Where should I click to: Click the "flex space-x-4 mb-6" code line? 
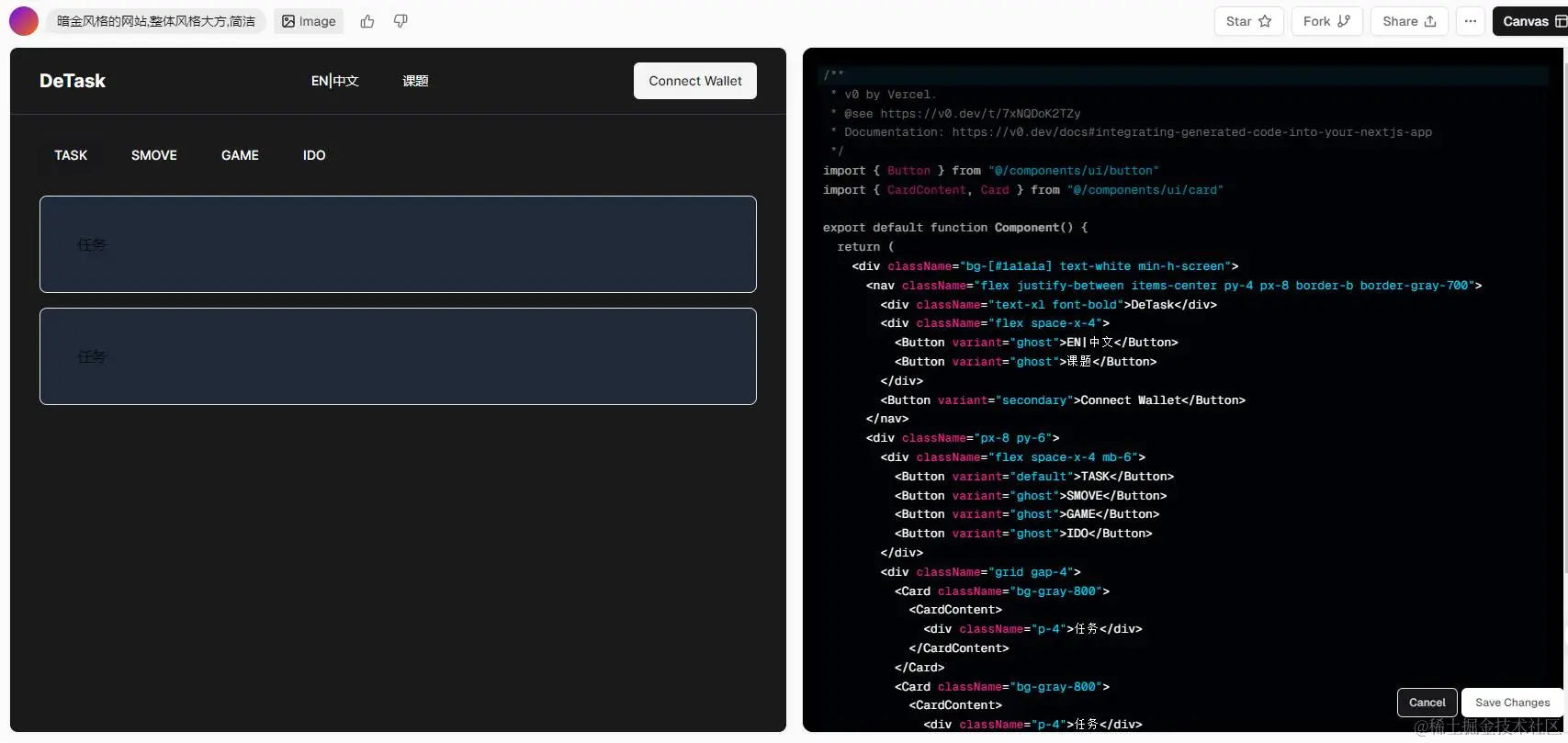(x=1012, y=457)
